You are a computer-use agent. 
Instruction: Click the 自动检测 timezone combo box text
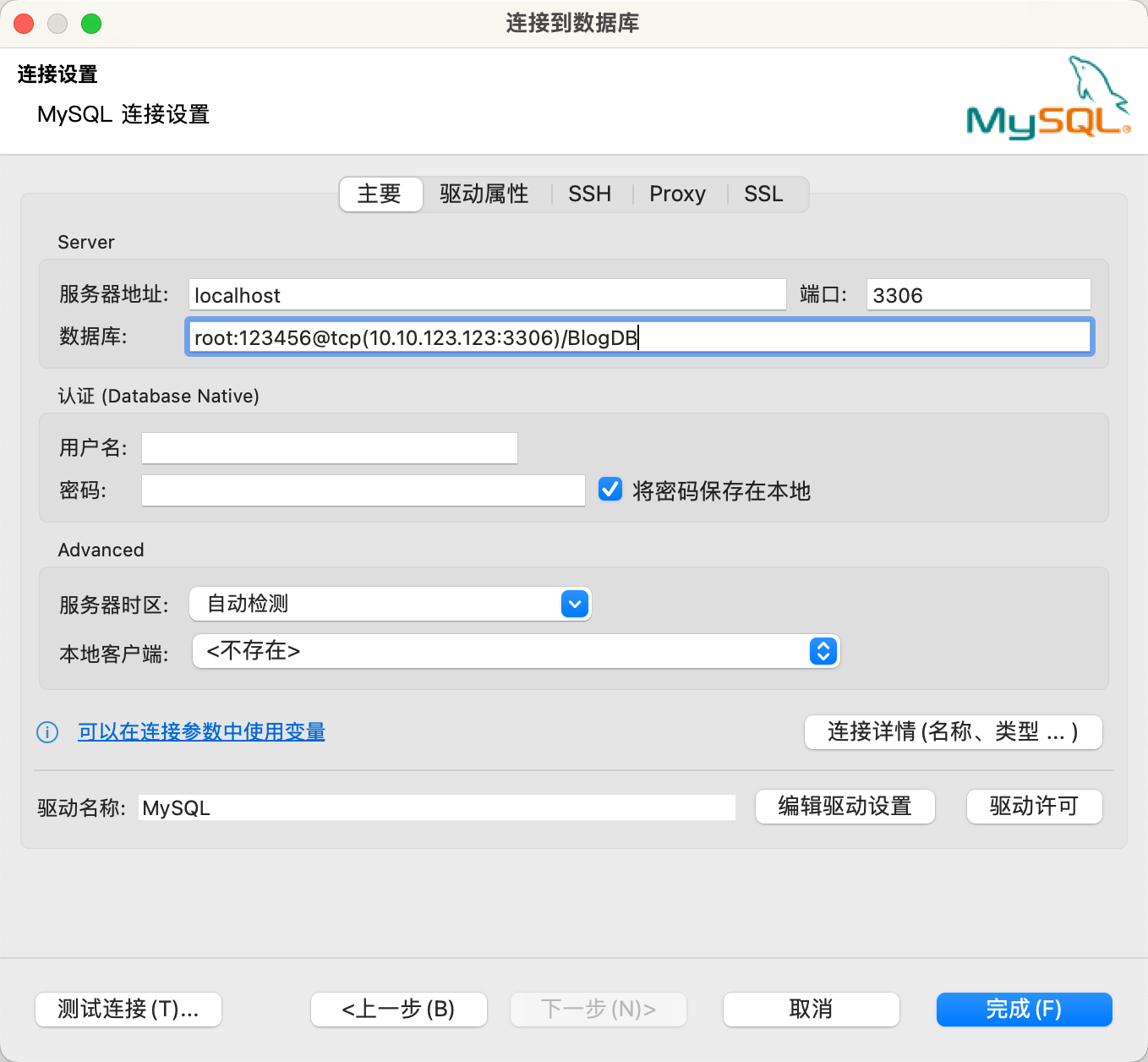[x=248, y=604]
